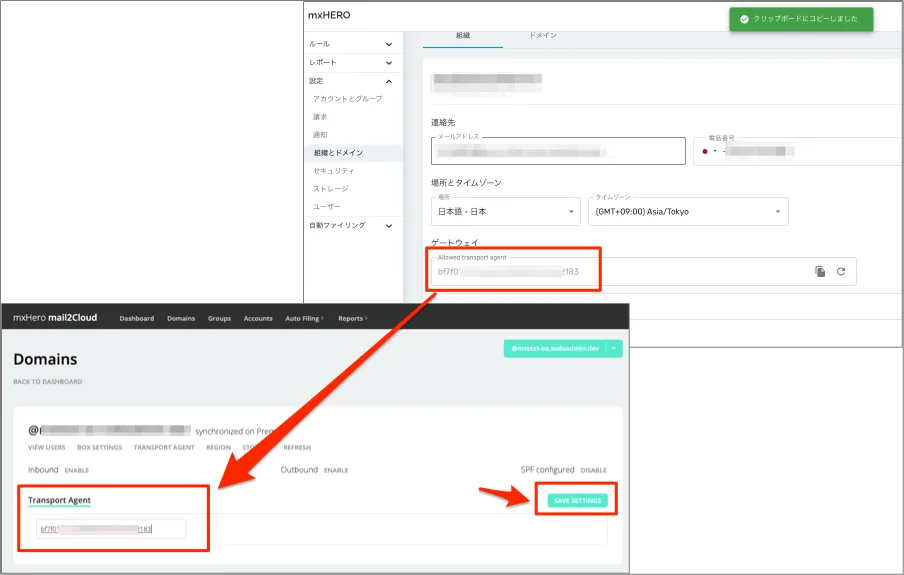Screen dimensions: 904x575
Task: Select 請求 in the sidebar
Action: point(320,117)
